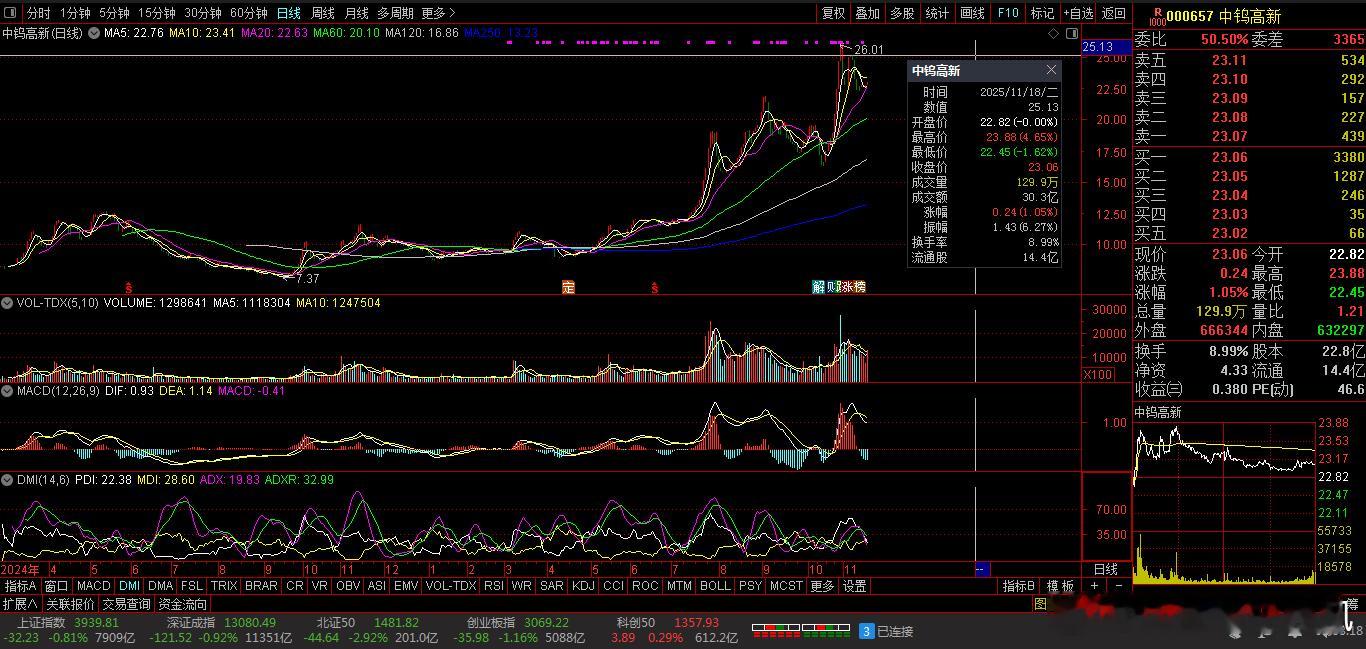This screenshot has width=1366, height=649.
Task: Click the 定 marker on the chart
Action: [x=568, y=287]
